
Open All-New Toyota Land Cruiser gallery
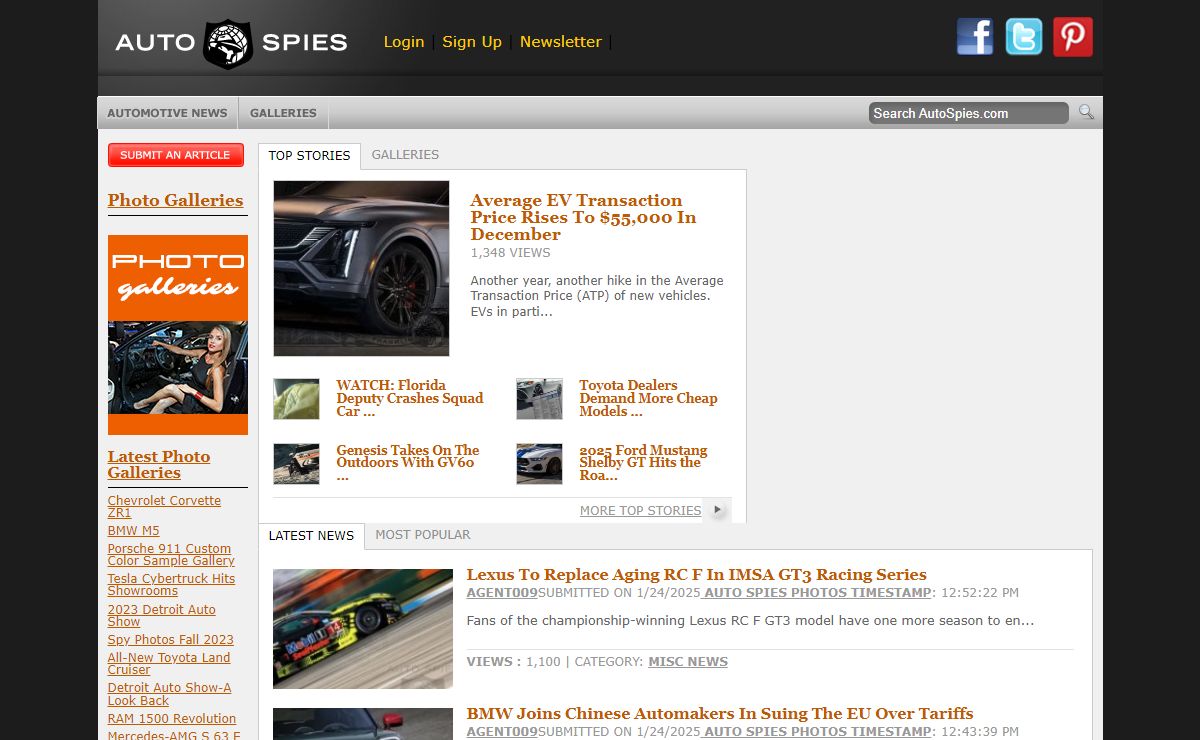pyautogui.click(x=169, y=664)
